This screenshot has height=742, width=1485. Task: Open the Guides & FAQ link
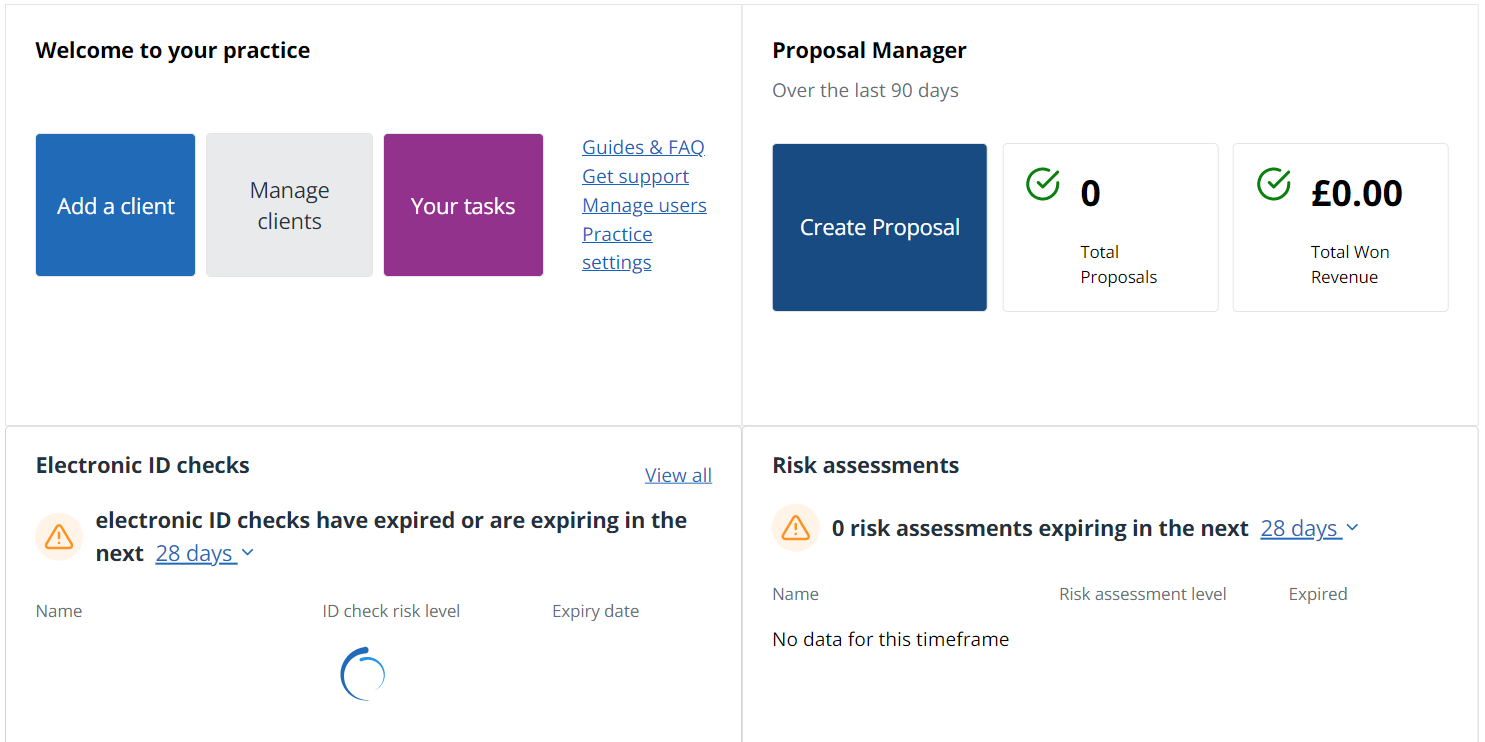643,147
